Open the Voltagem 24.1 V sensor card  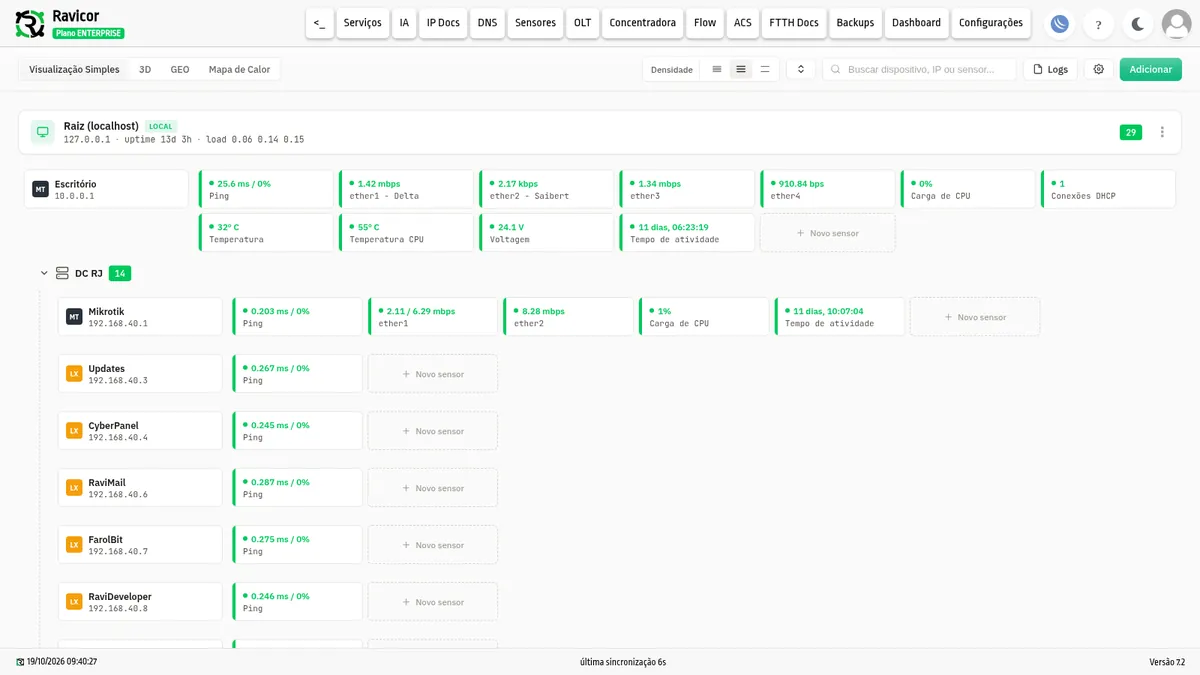click(546, 233)
